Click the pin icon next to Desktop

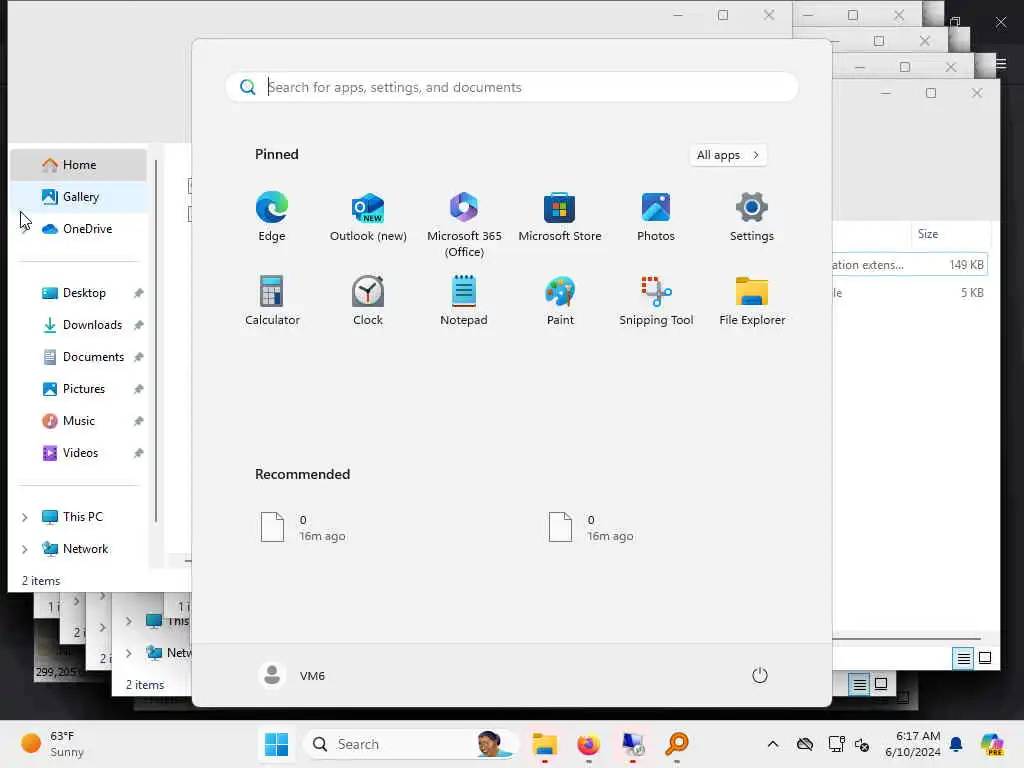tap(138, 293)
